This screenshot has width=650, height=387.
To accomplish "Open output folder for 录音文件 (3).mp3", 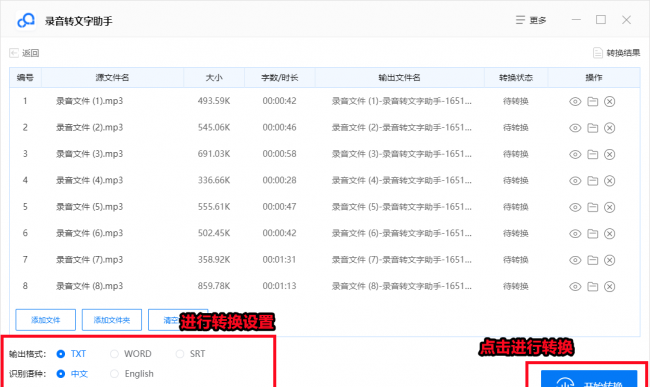I will click(592, 155).
